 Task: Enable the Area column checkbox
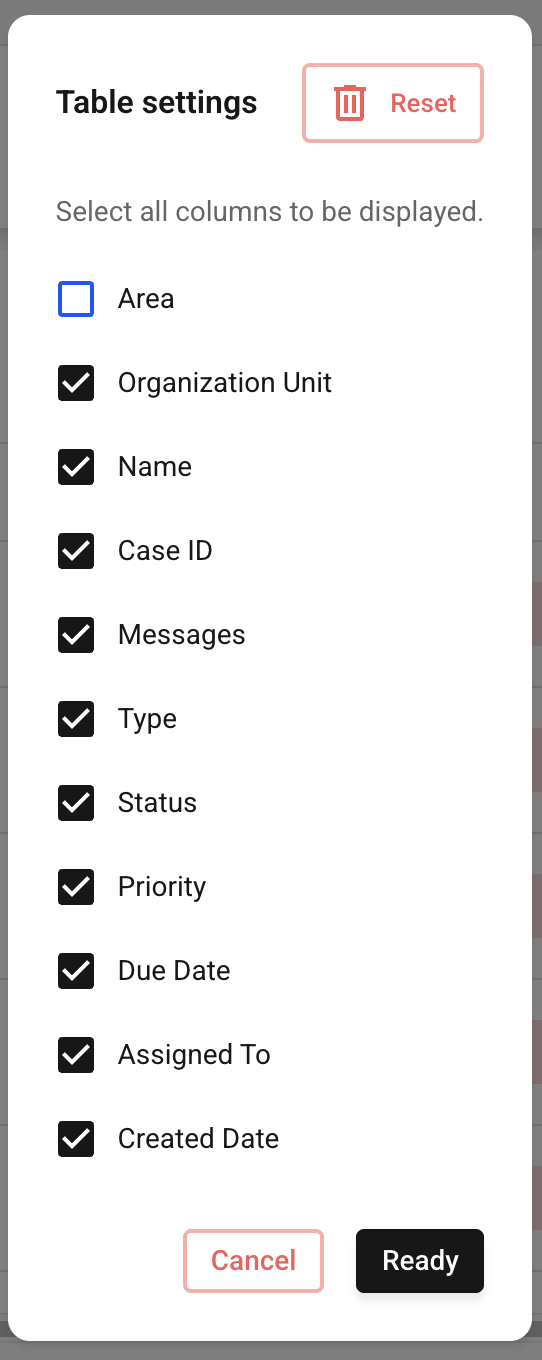[76, 299]
